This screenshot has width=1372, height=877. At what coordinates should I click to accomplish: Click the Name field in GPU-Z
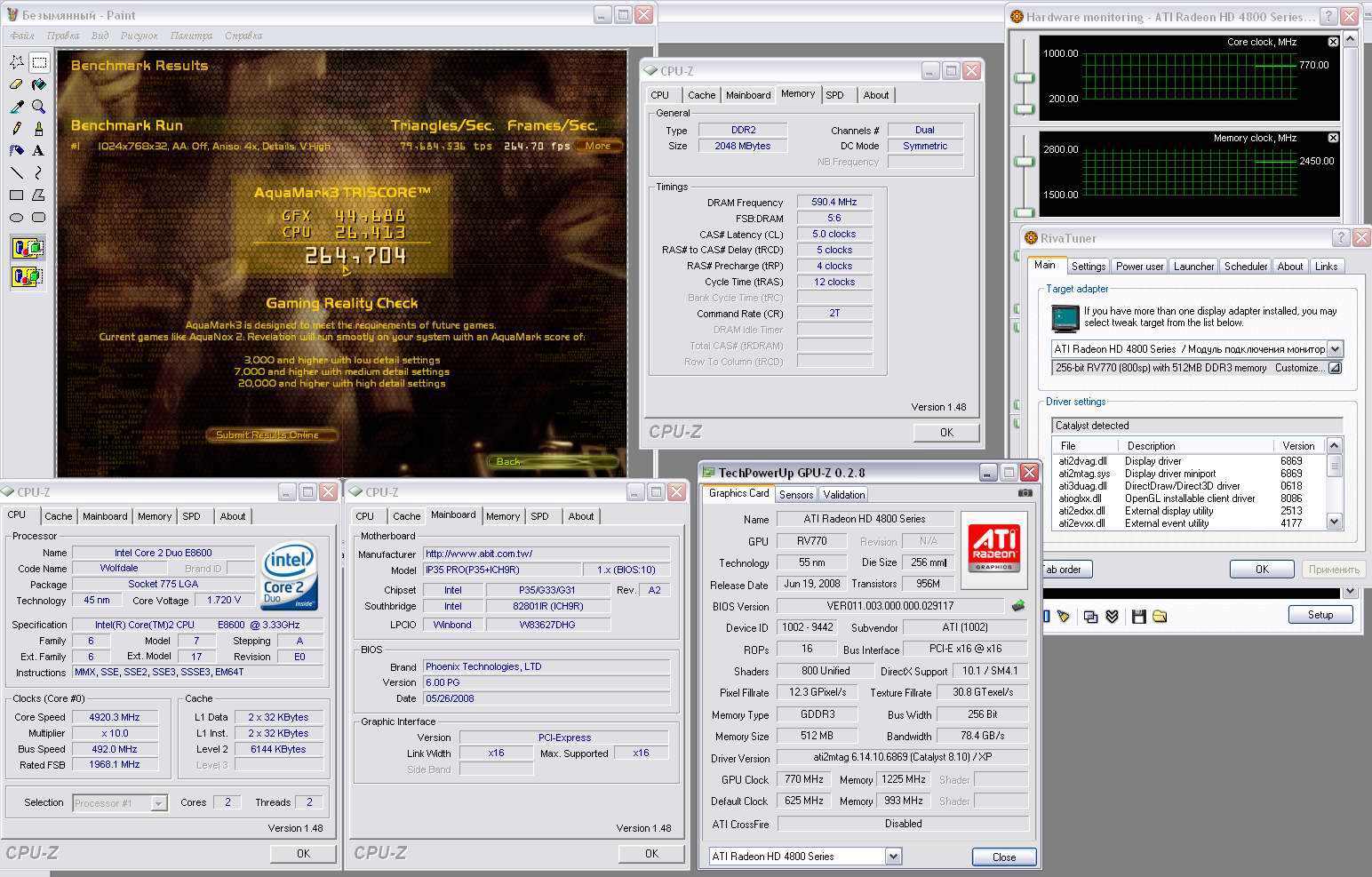click(865, 519)
